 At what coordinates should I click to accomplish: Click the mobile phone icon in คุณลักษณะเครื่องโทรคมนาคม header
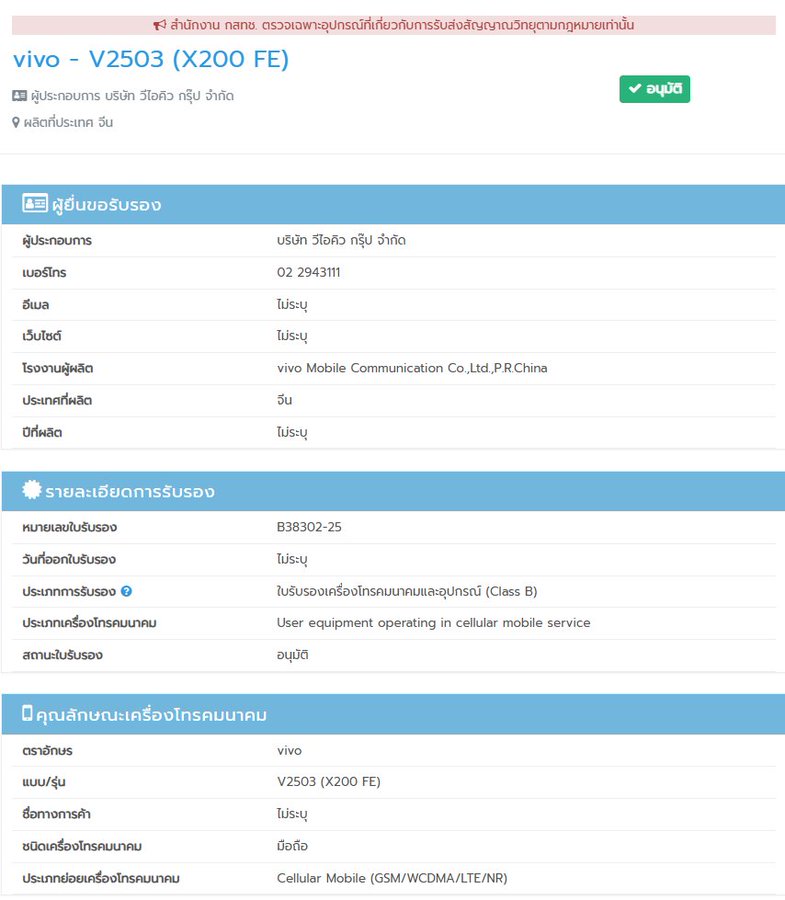pos(27,714)
